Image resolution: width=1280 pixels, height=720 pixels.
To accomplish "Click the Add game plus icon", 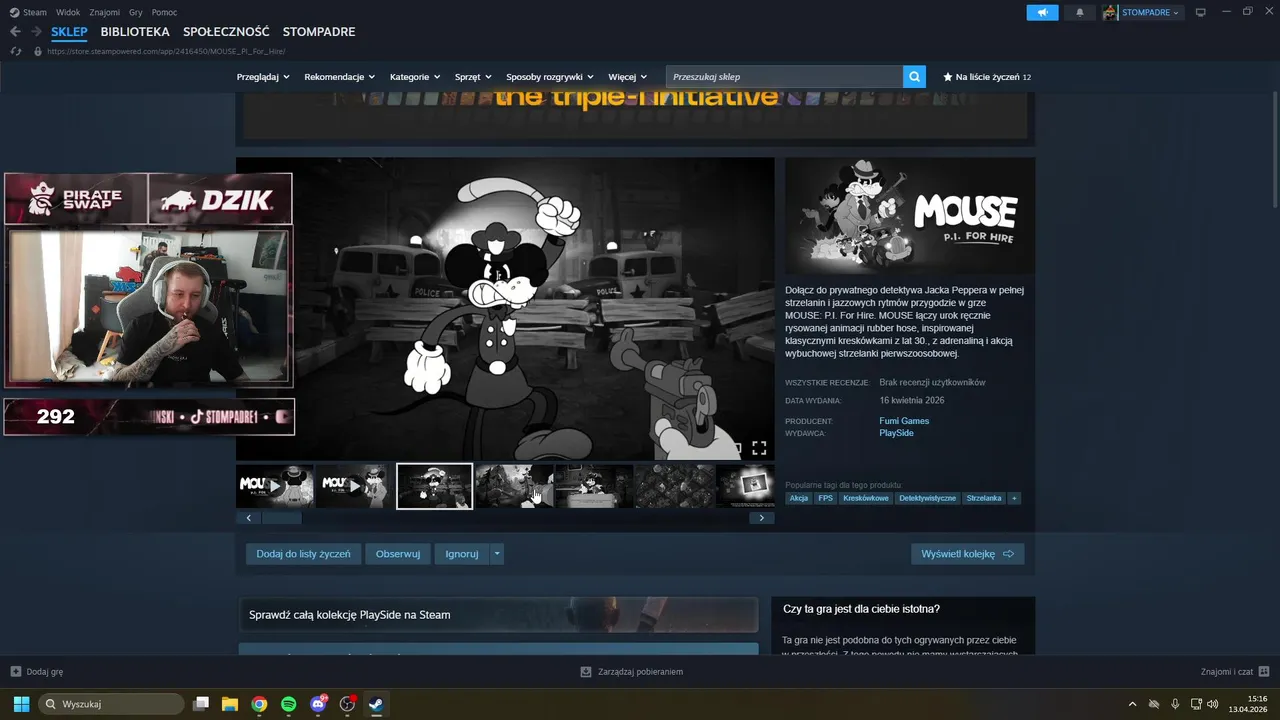I will 15,672.
